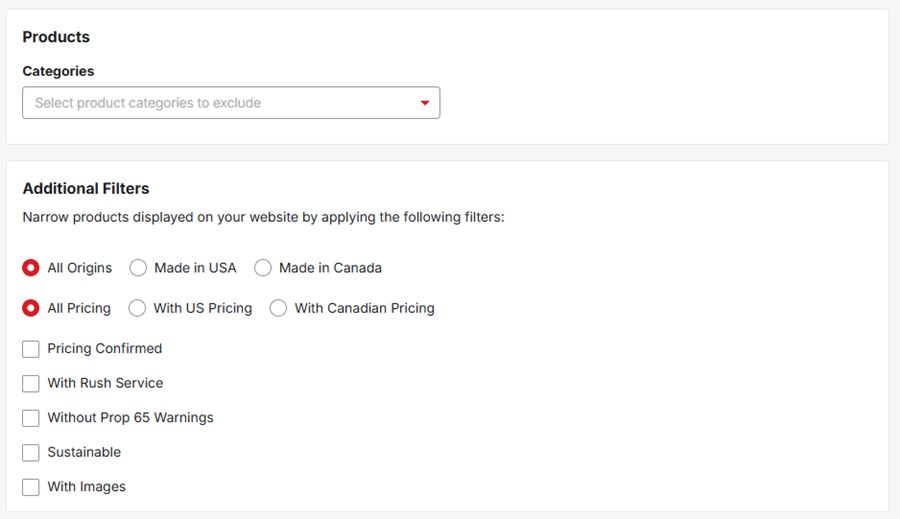Click the Additional Filters section heading
Viewport: 900px width, 519px height.
(86, 188)
